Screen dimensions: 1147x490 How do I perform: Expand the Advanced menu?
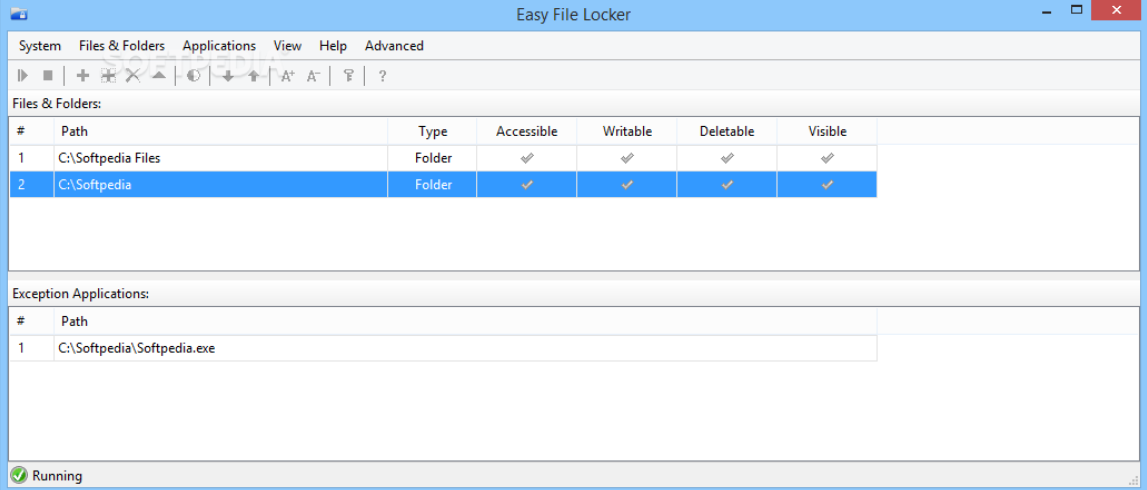[x=394, y=46]
